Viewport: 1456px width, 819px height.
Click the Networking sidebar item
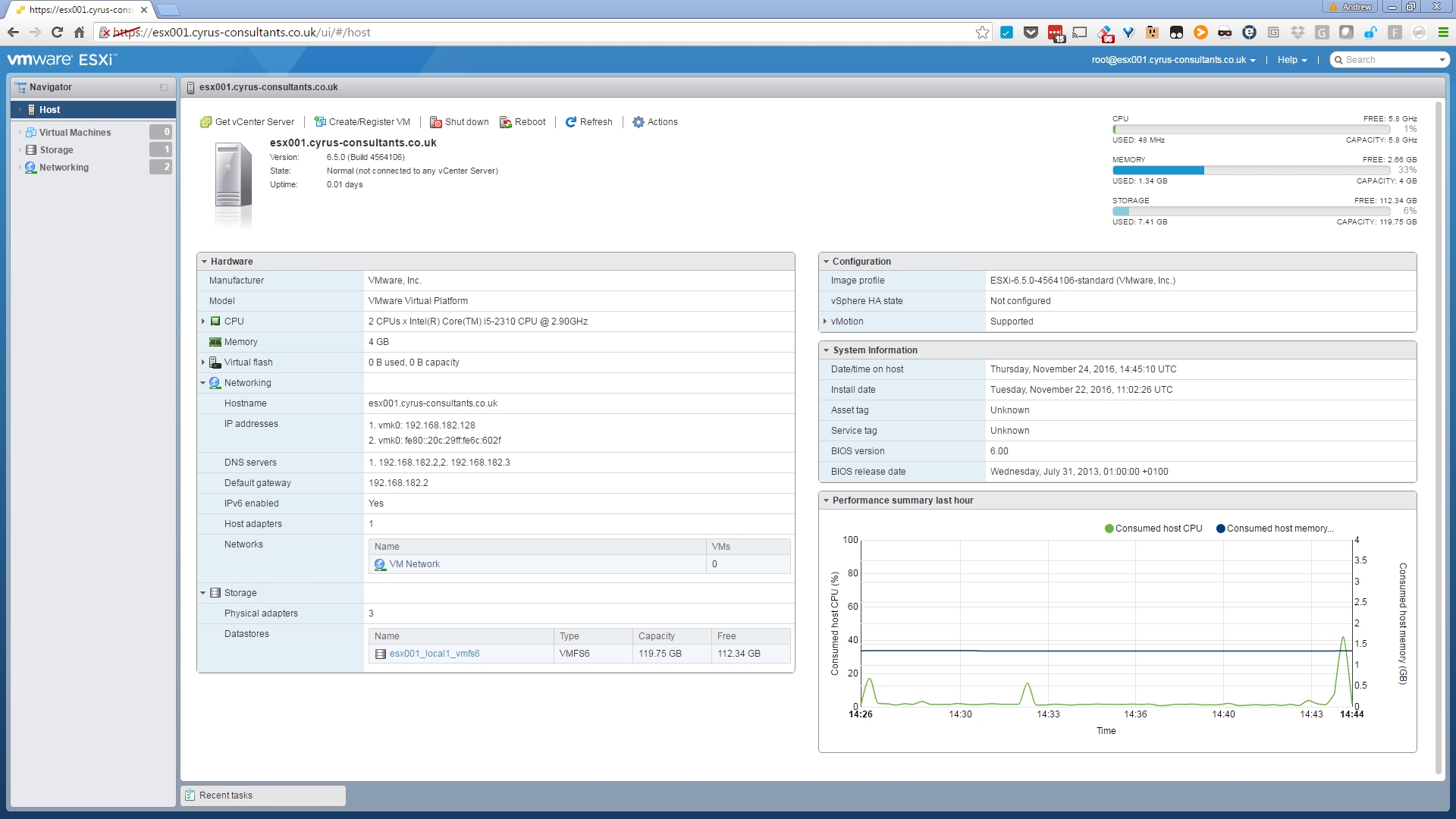[63, 167]
